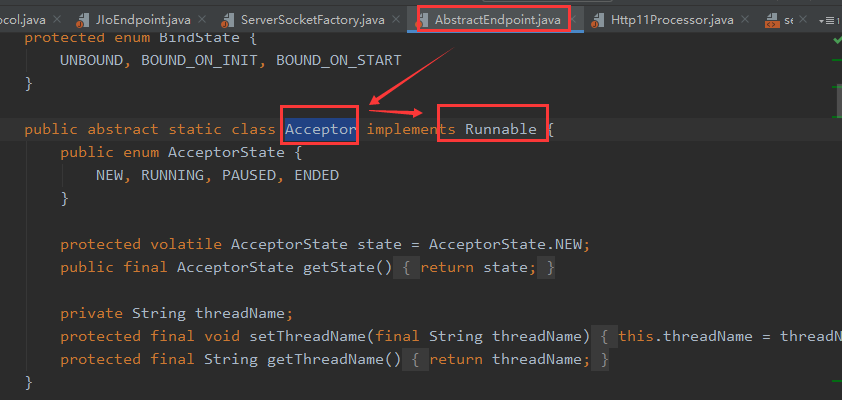Close the ServerSocketFactory.java tab
The height and width of the screenshot is (400, 842).
click(396, 20)
